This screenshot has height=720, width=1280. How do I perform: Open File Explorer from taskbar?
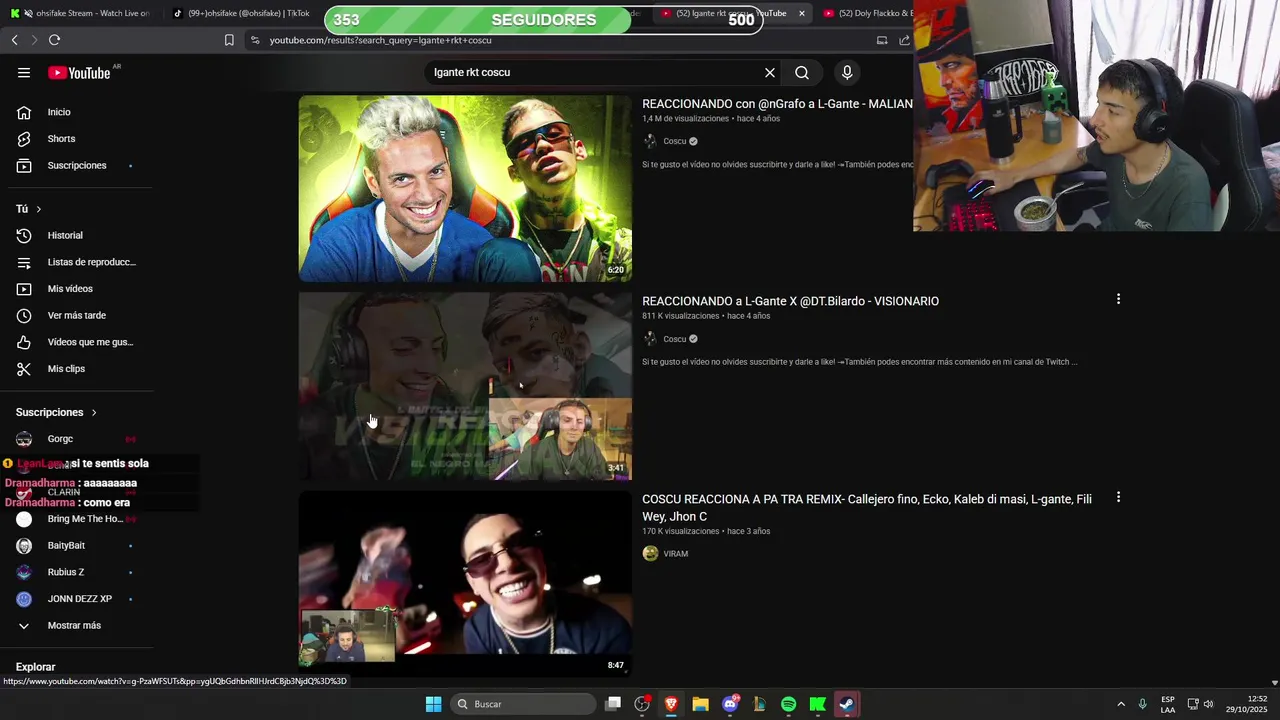[x=700, y=704]
